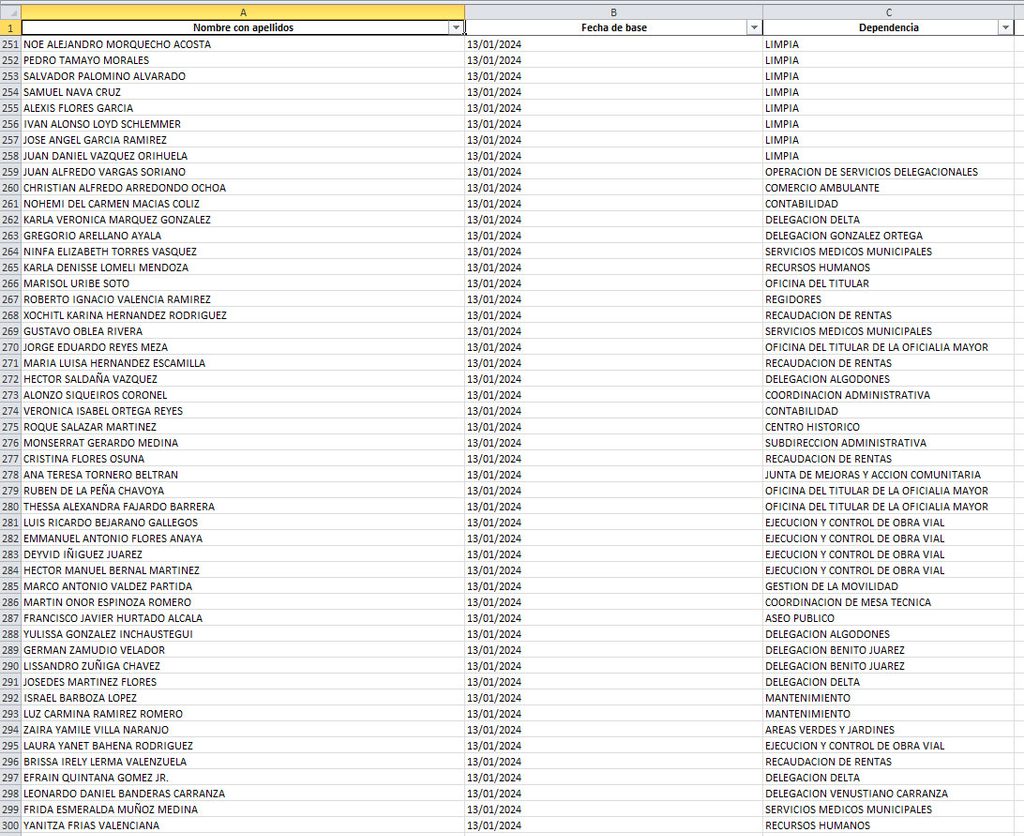Image resolution: width=1024 pixels, height=836 pixels.
Task: Select row 251 header
Action: pos(10,44)
